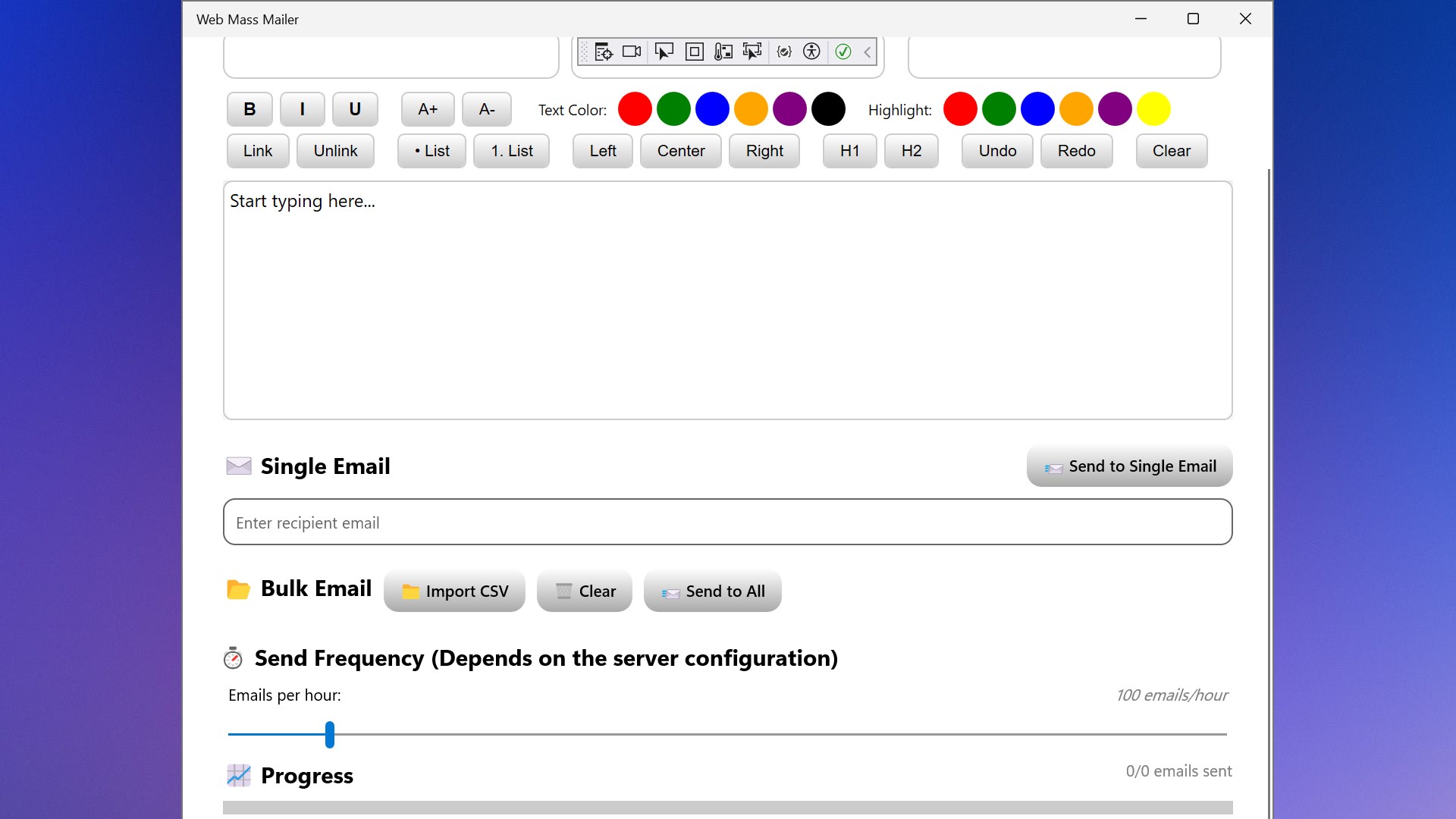Activate the select element pointer icon
This screenshot has width=1456, height=819.
click(x=664, y=52)
